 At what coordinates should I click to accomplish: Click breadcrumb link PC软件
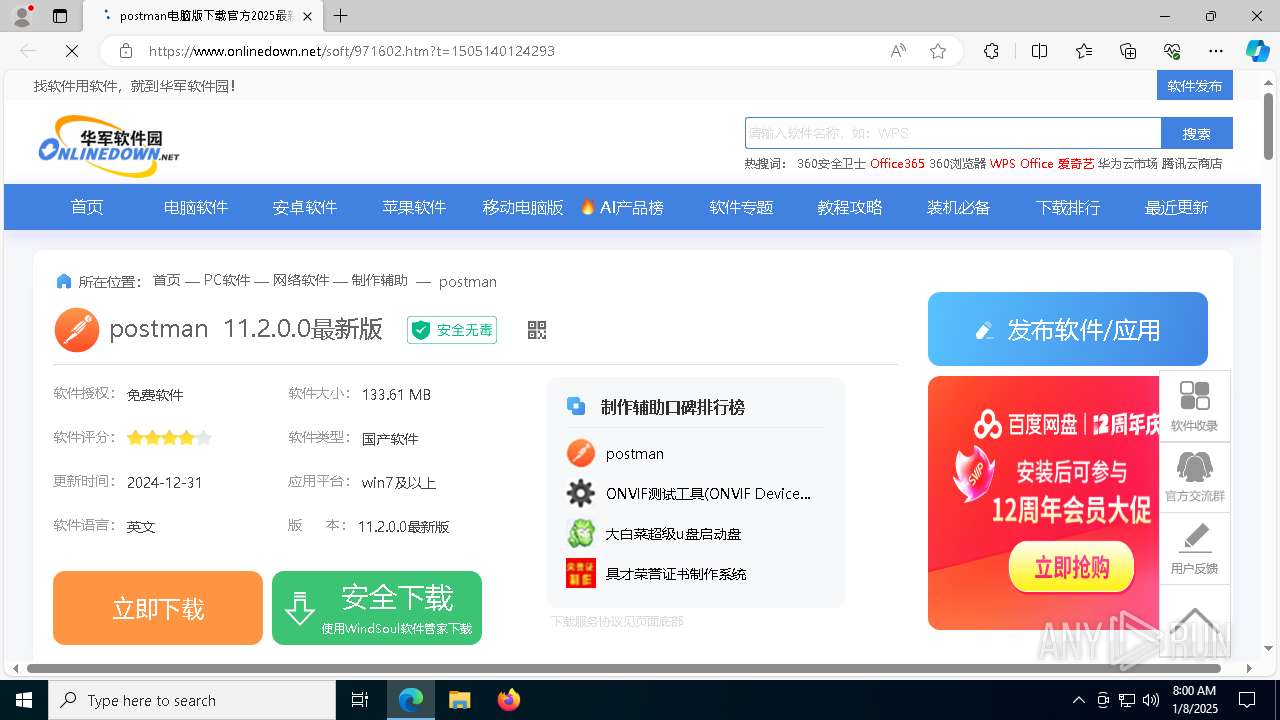227,281
